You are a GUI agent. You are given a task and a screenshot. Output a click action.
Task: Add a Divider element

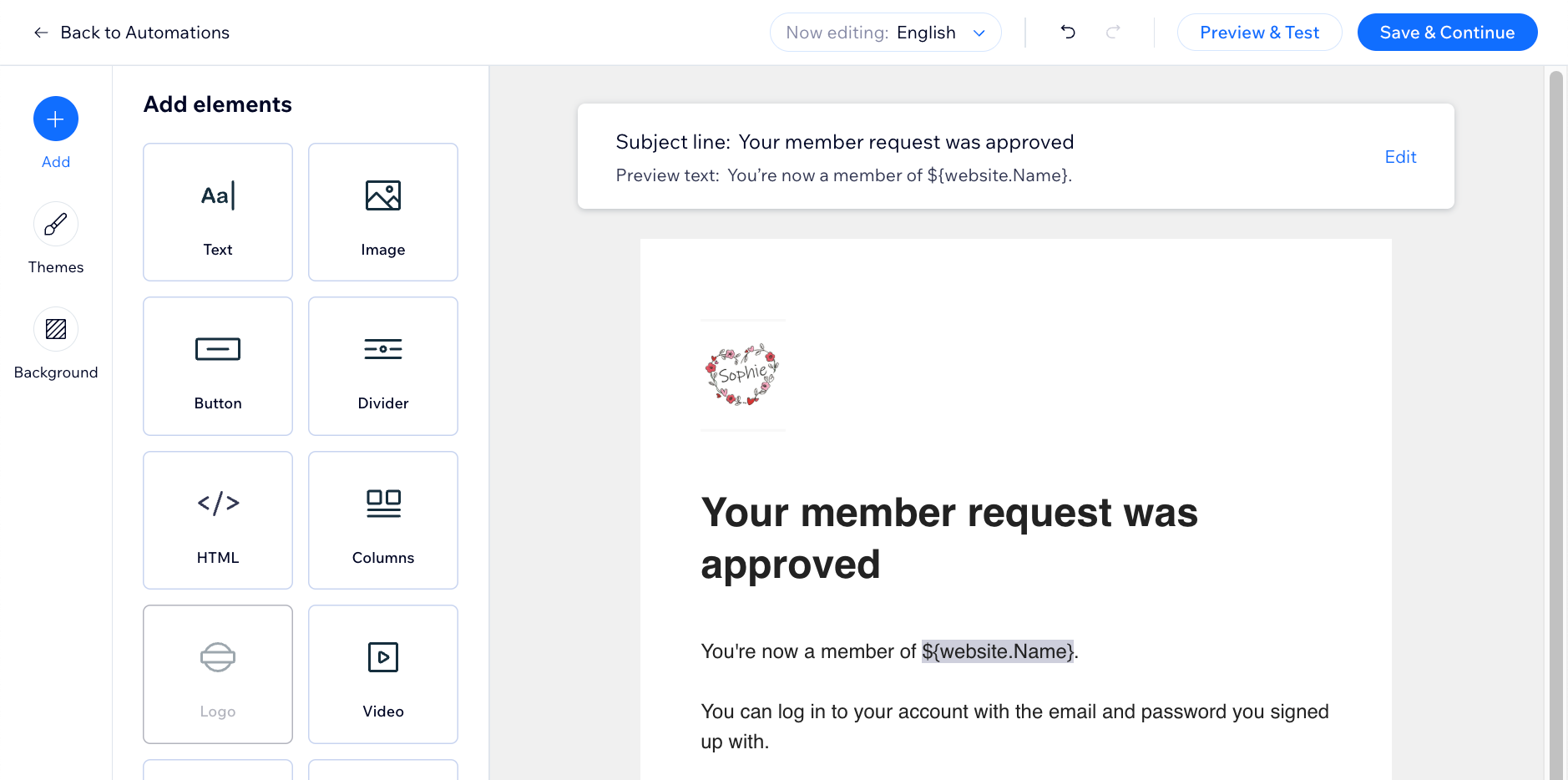coord(382,366)
